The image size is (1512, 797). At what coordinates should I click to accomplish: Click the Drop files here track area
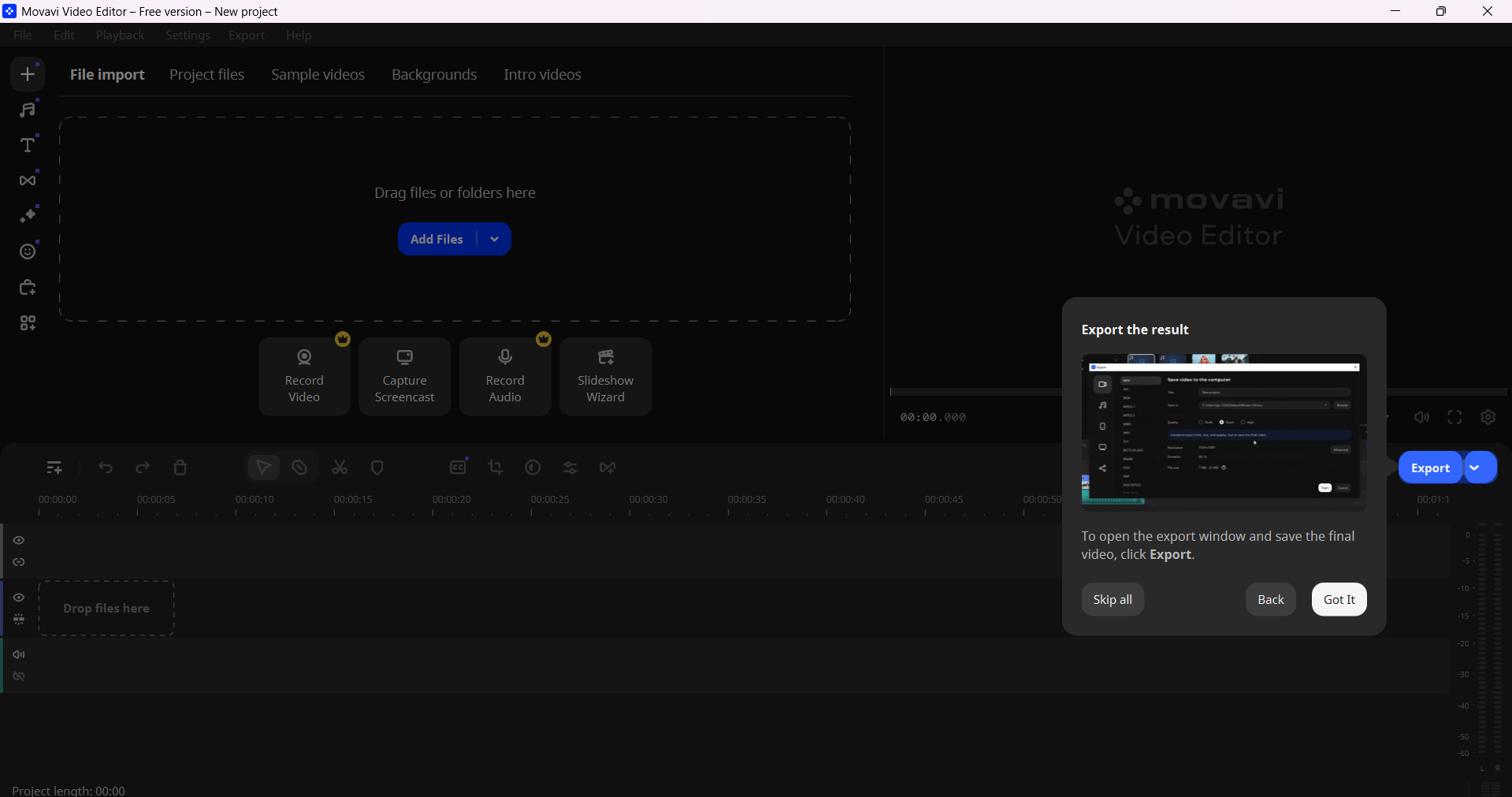tap(106, 609)
